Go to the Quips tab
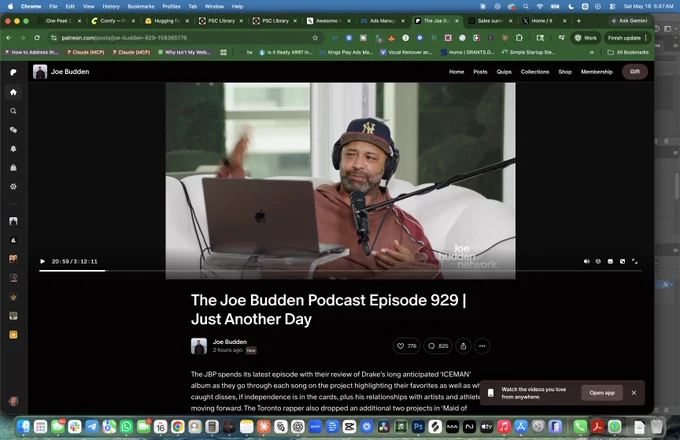The height and width of the screenshot is (440, 680). [504, 72]
